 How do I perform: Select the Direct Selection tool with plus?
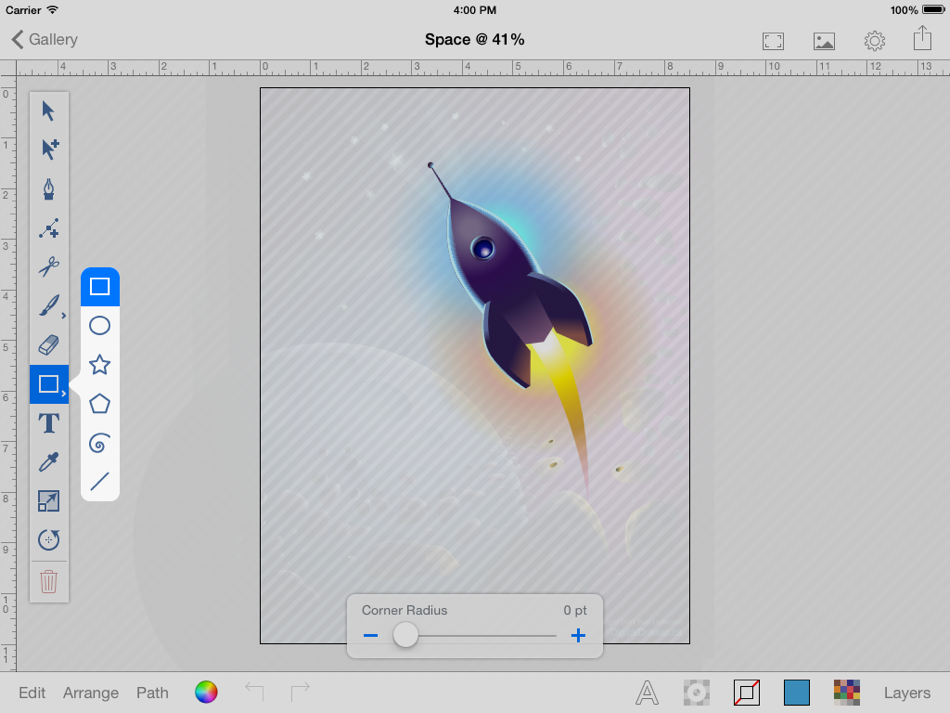pos(49,149)
